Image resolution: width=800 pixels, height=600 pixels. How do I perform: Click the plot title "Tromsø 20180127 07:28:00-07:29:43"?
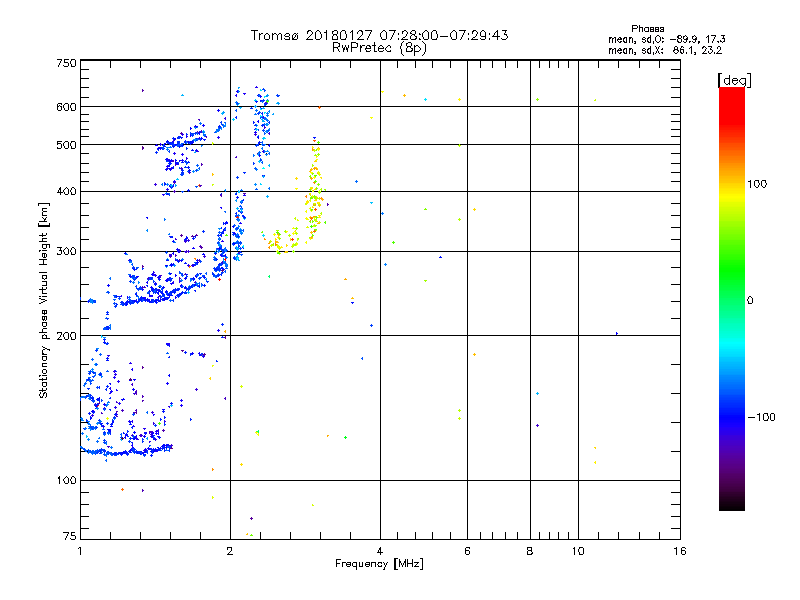[379, 35]
